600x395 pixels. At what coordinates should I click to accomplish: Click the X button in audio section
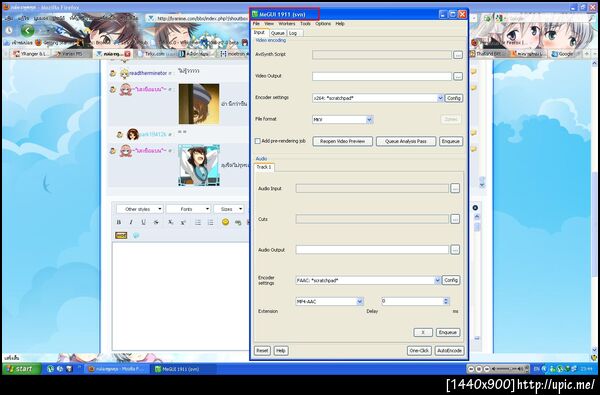point(423,332)
